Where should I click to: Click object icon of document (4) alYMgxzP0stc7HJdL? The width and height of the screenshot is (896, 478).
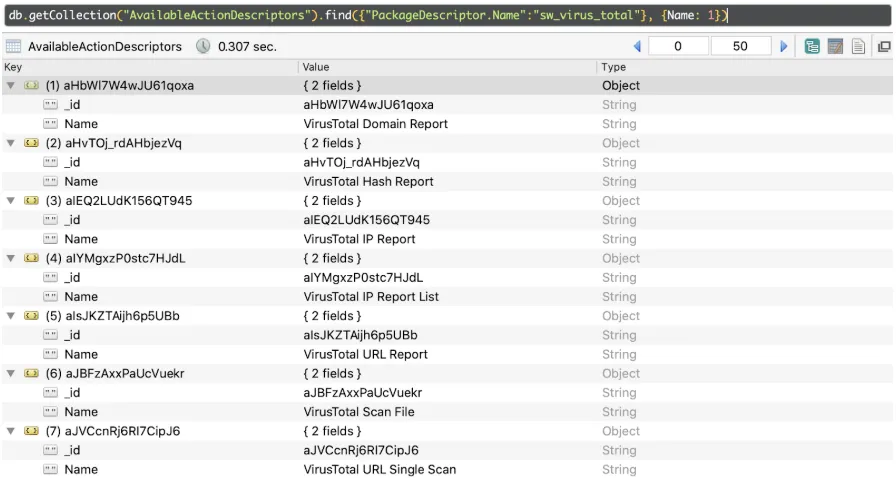click(x=31, y=258)
